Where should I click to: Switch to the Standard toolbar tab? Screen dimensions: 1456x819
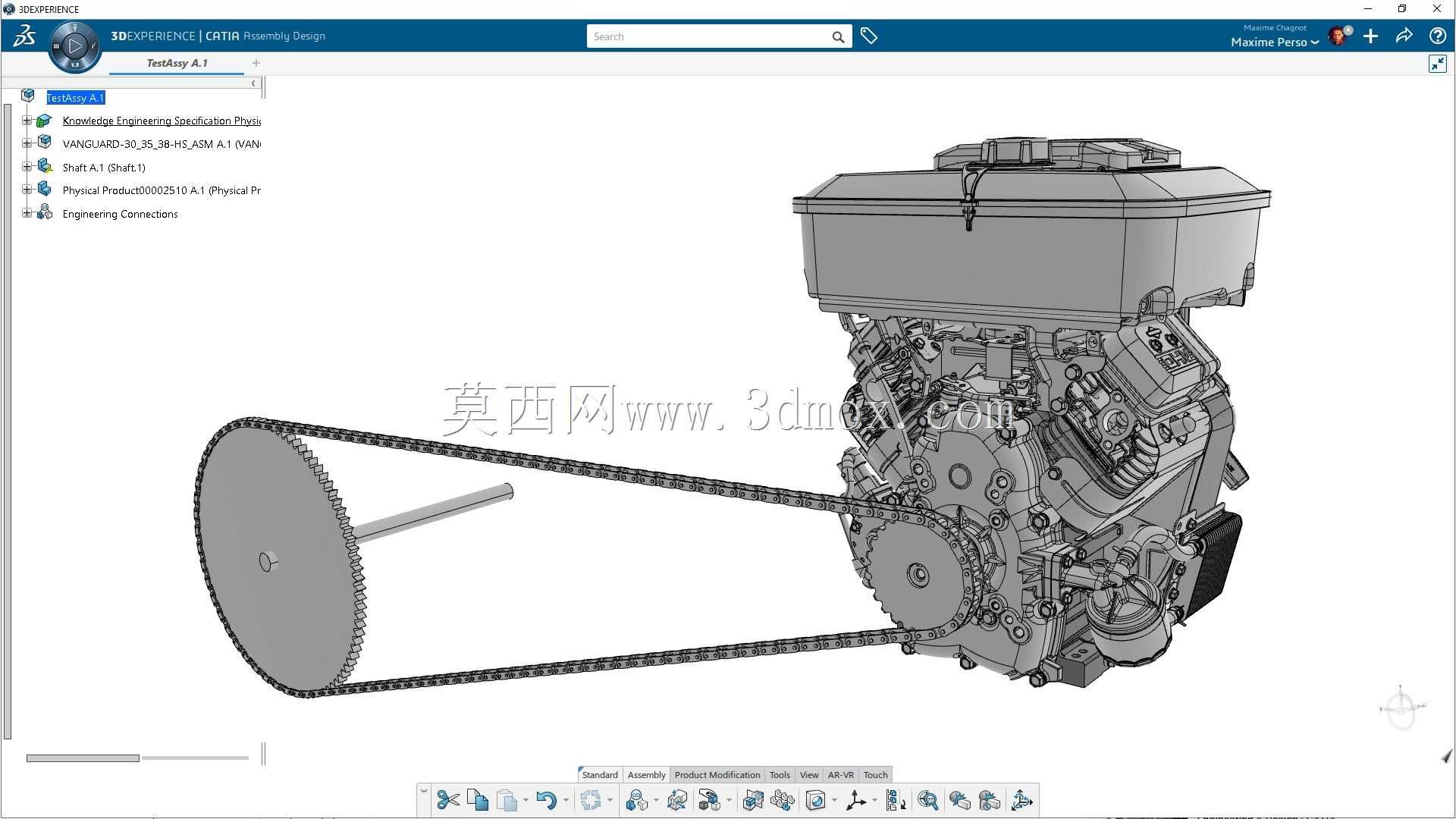click(x=599, y=775)
